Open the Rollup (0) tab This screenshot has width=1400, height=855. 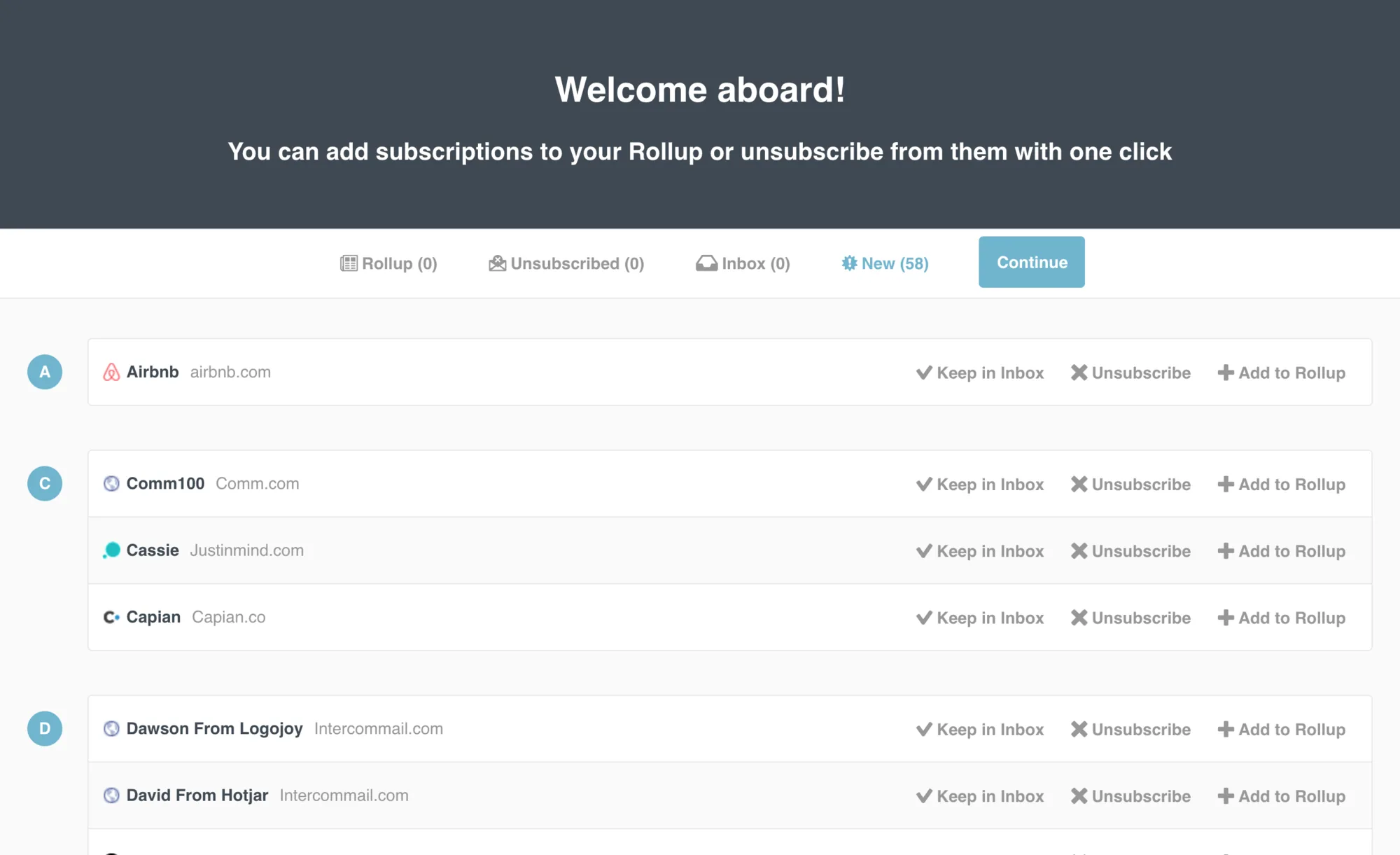[388, 263]
